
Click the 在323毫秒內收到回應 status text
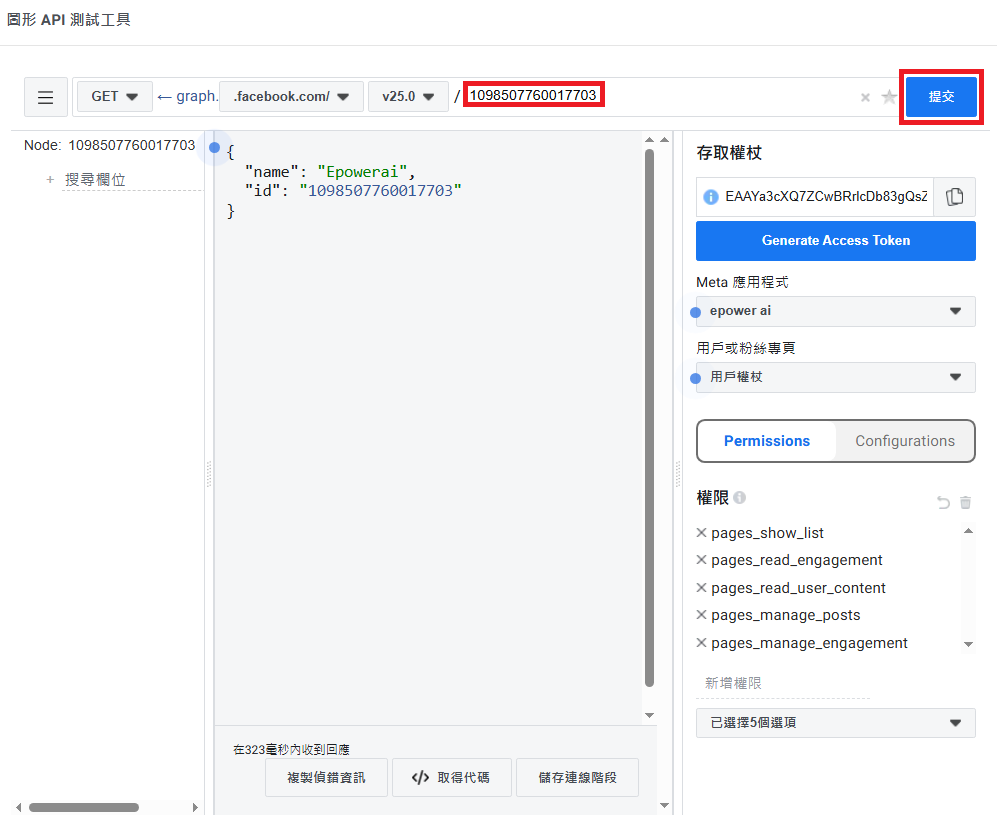pos(291,750)
